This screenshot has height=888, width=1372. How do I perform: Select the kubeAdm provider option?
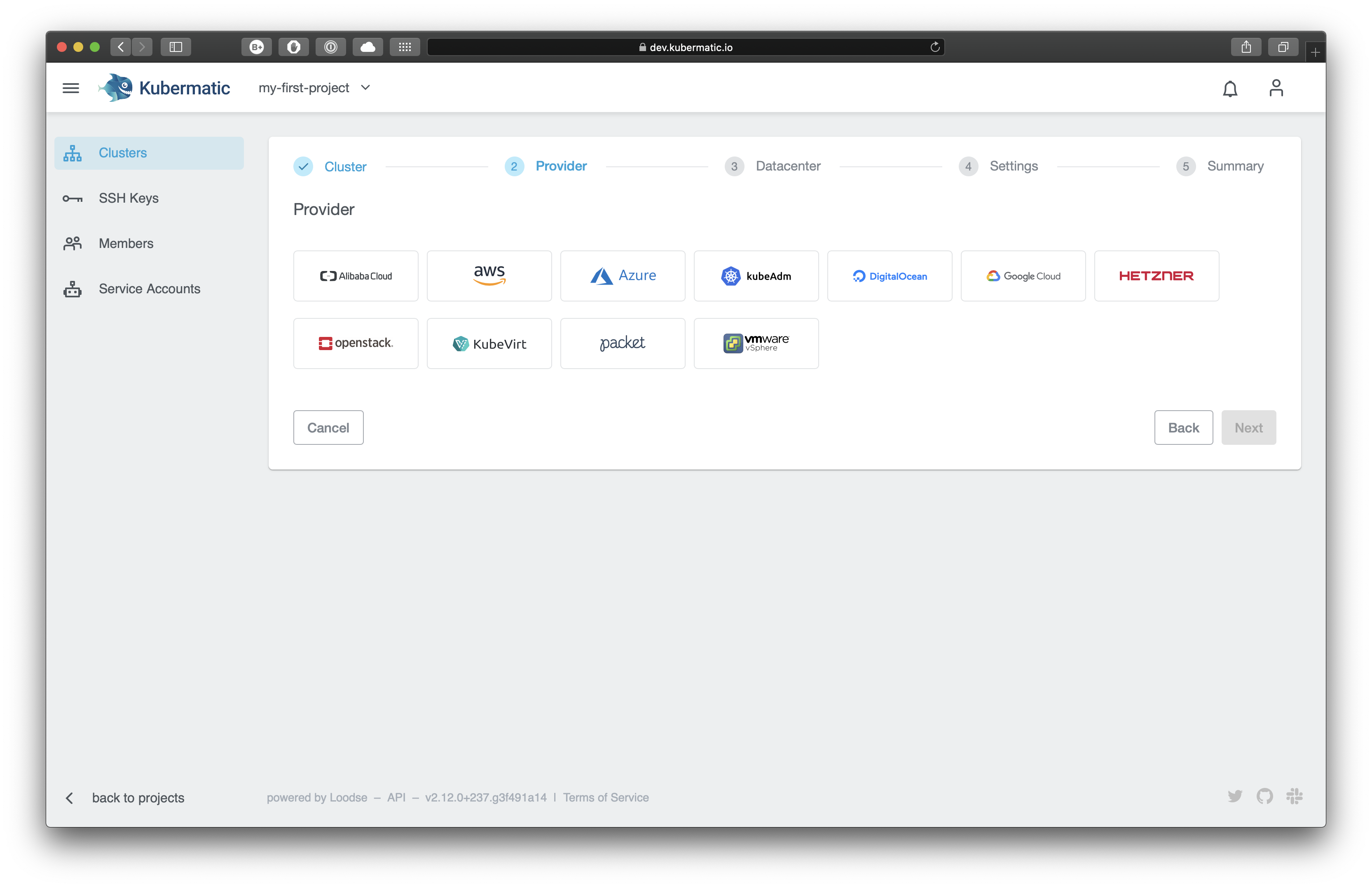pyautogui.click(x=756, y=275)
